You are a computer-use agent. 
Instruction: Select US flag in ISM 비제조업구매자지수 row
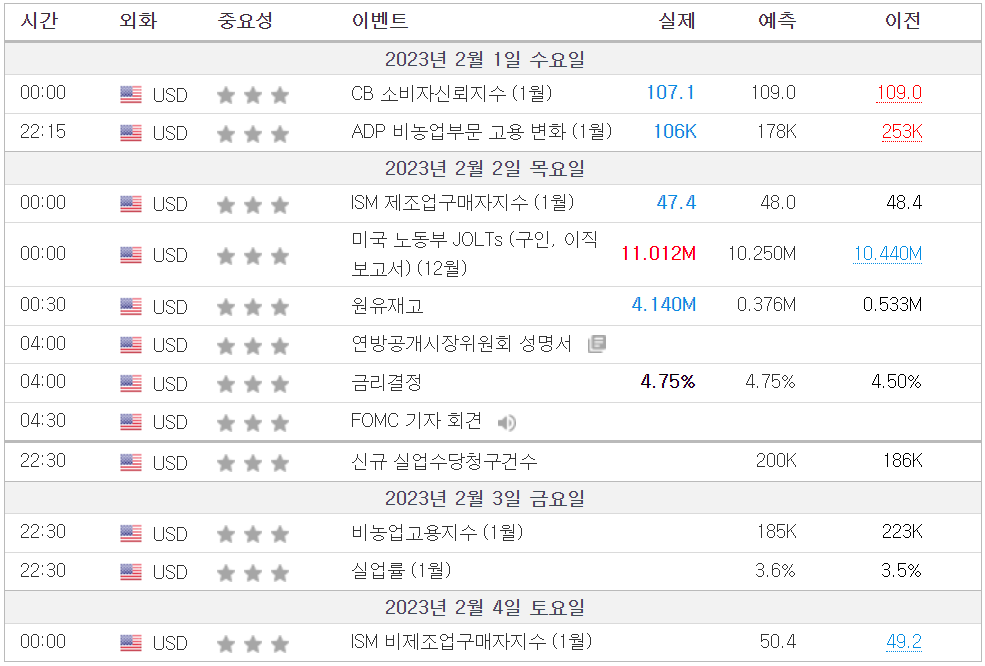(x=131, y=643)
